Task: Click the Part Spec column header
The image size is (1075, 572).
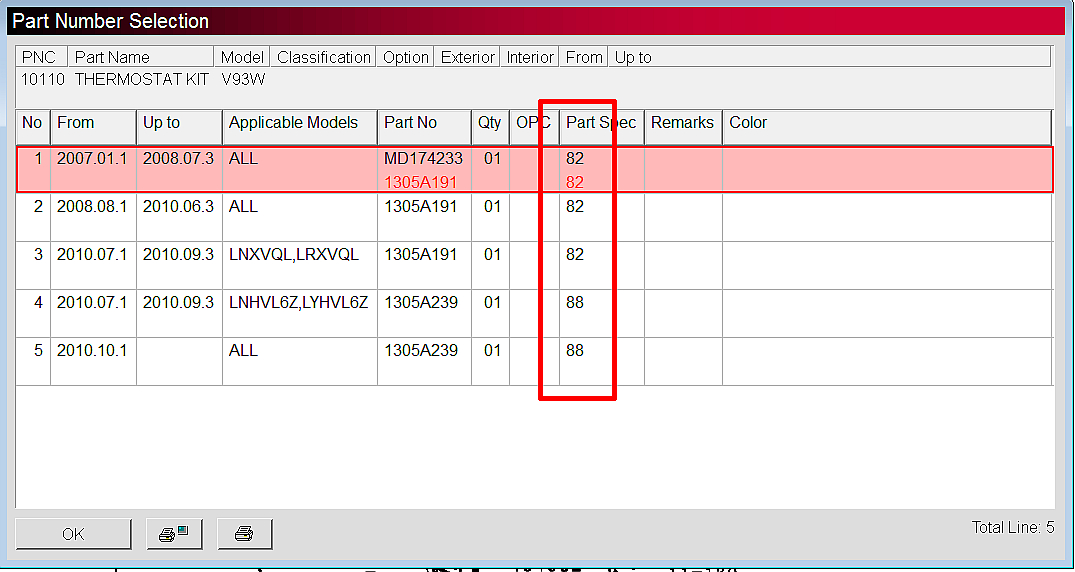Action: (600, 123)
